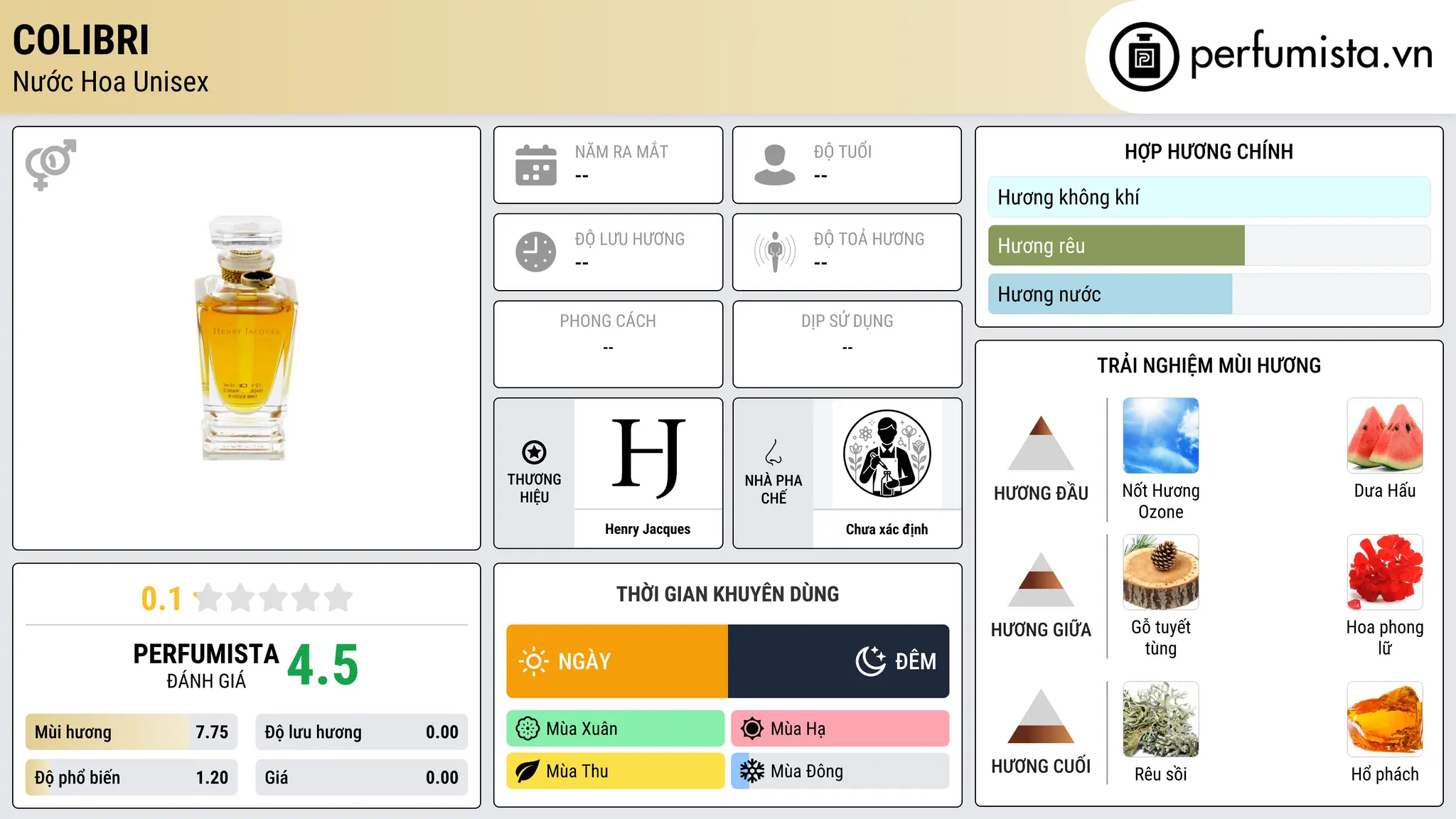Screen dimensions: 1456x819
Task: Click the Chưa xác định perfumer label
Action: [887, 529]
